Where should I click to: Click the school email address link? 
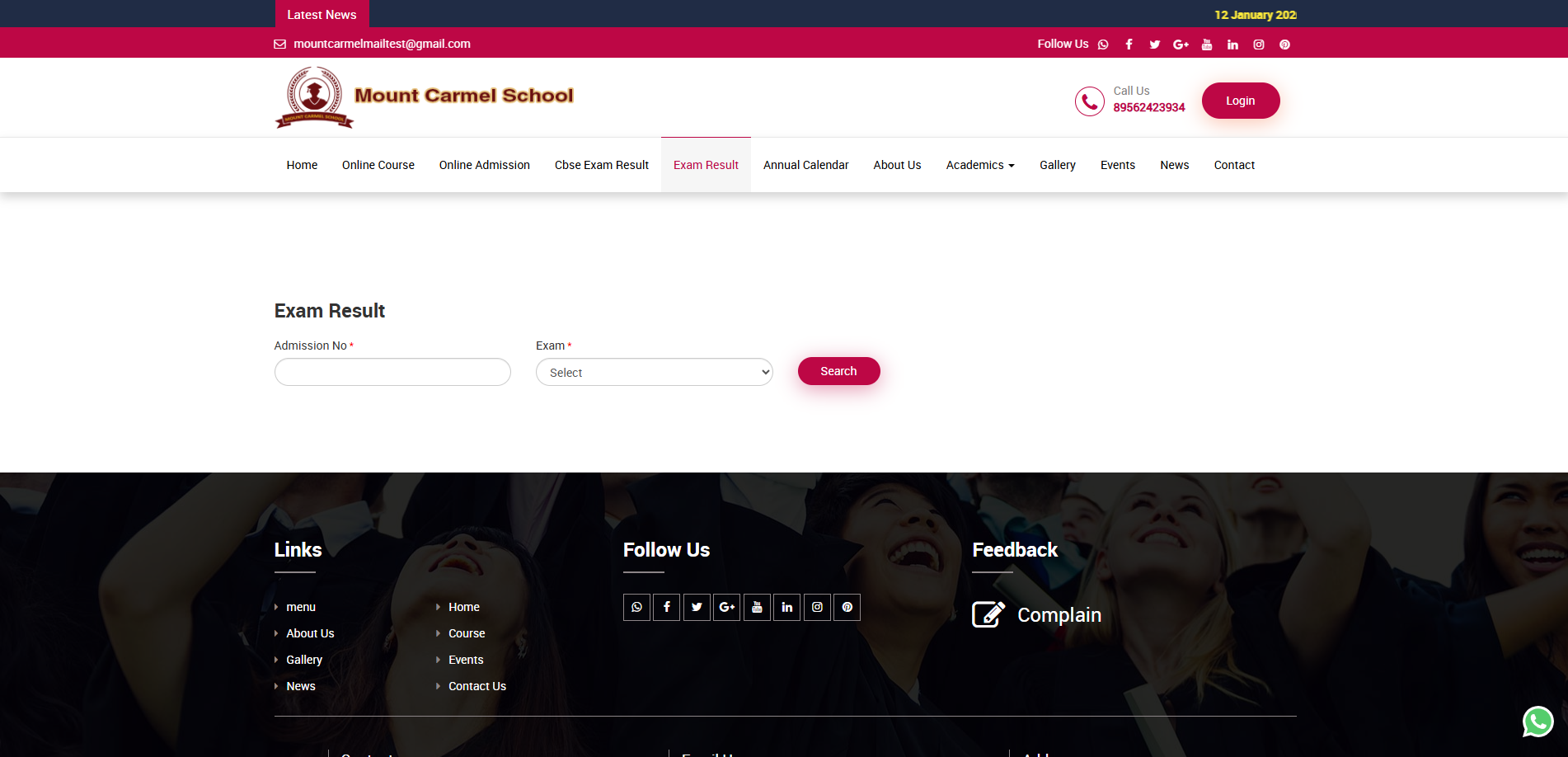(x=382, y=44)
